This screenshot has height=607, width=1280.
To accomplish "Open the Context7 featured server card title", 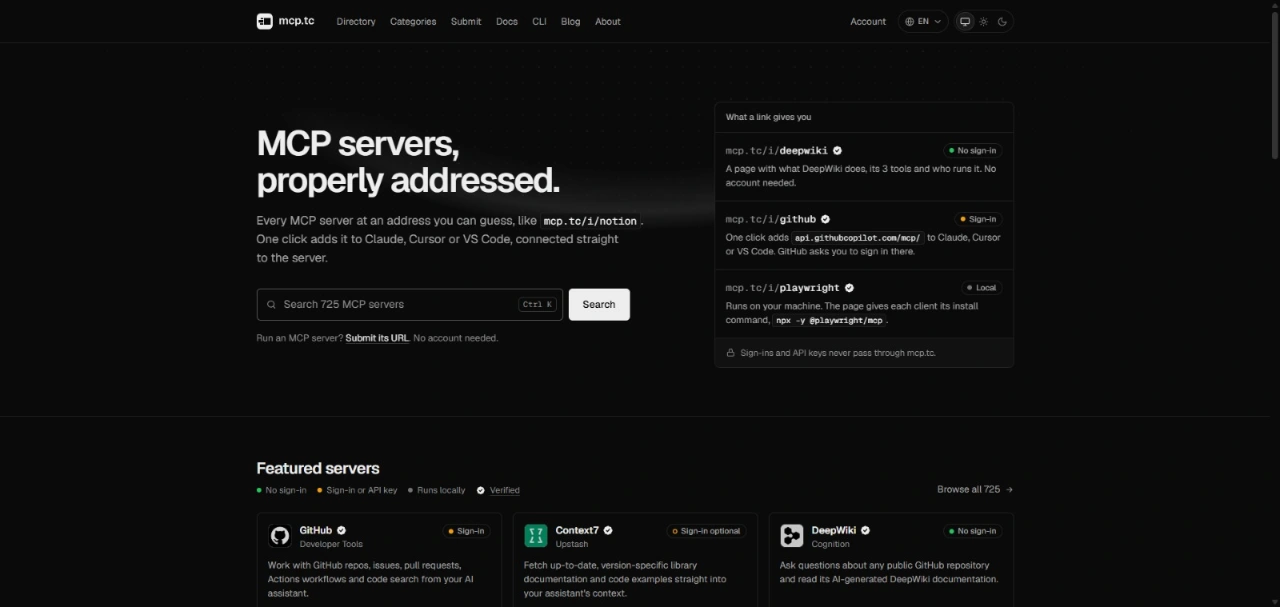I will click(x=577, y=530).
